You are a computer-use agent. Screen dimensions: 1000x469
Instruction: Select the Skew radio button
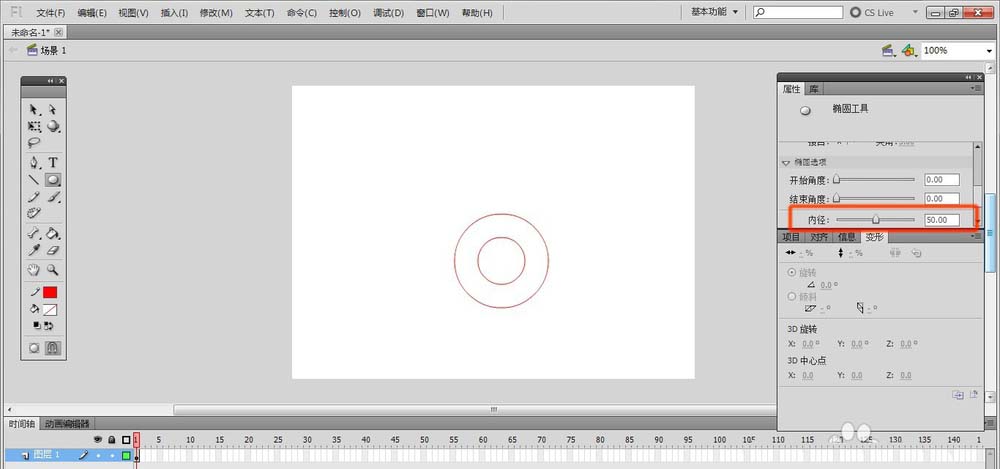pos(792,297)
